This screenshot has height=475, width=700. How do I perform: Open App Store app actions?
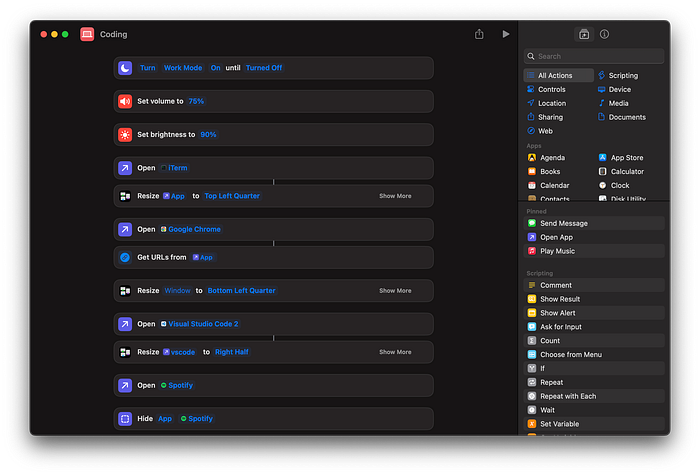pos(621,158)
